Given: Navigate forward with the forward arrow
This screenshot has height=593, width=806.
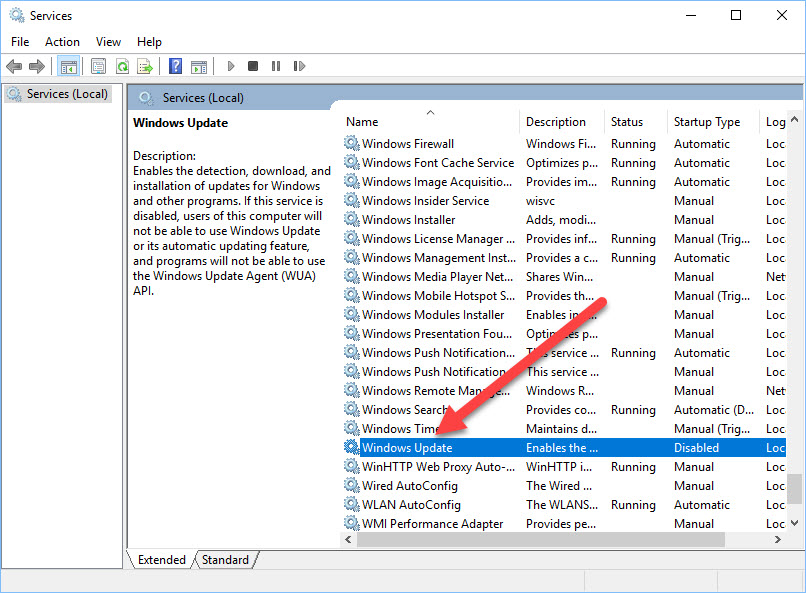Looking at the screenshot, I should pos(38,66).
